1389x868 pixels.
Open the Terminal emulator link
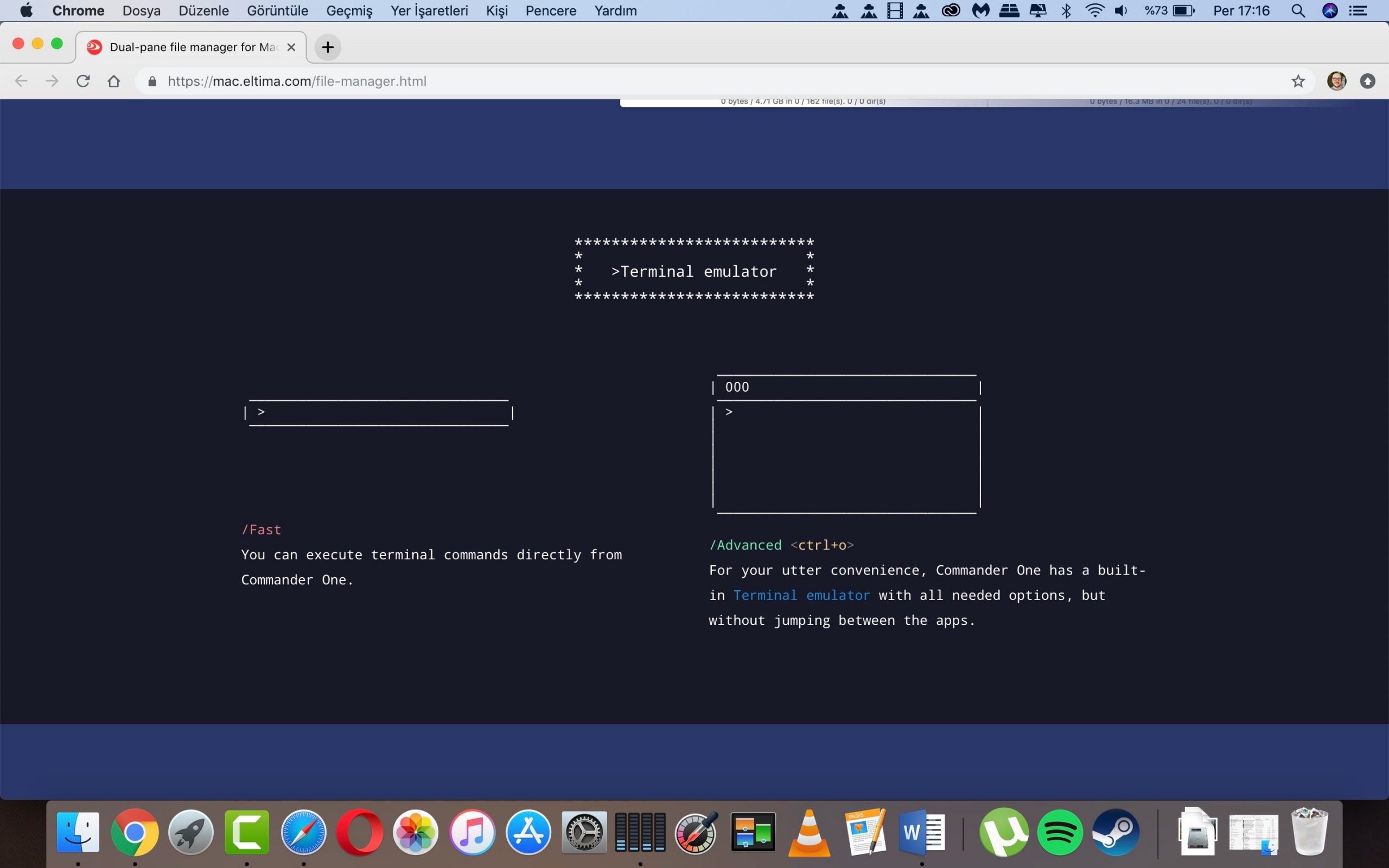801,595
